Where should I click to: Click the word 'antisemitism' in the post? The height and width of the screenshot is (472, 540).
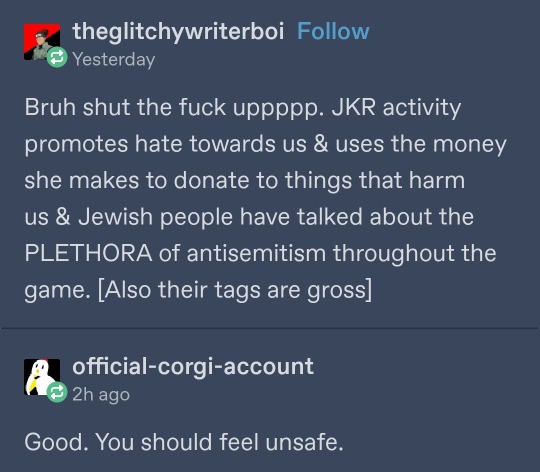pyautogui.click(x=256, y=253)
